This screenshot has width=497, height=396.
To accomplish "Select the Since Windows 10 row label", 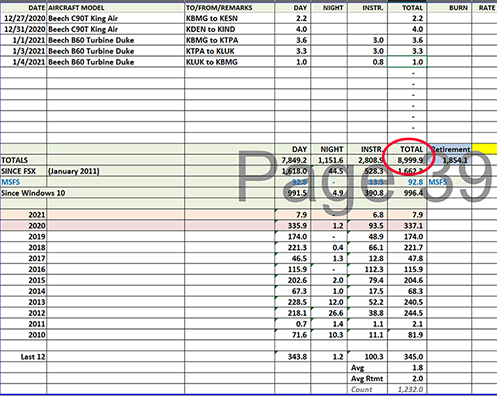I will [x=33, y=193].
